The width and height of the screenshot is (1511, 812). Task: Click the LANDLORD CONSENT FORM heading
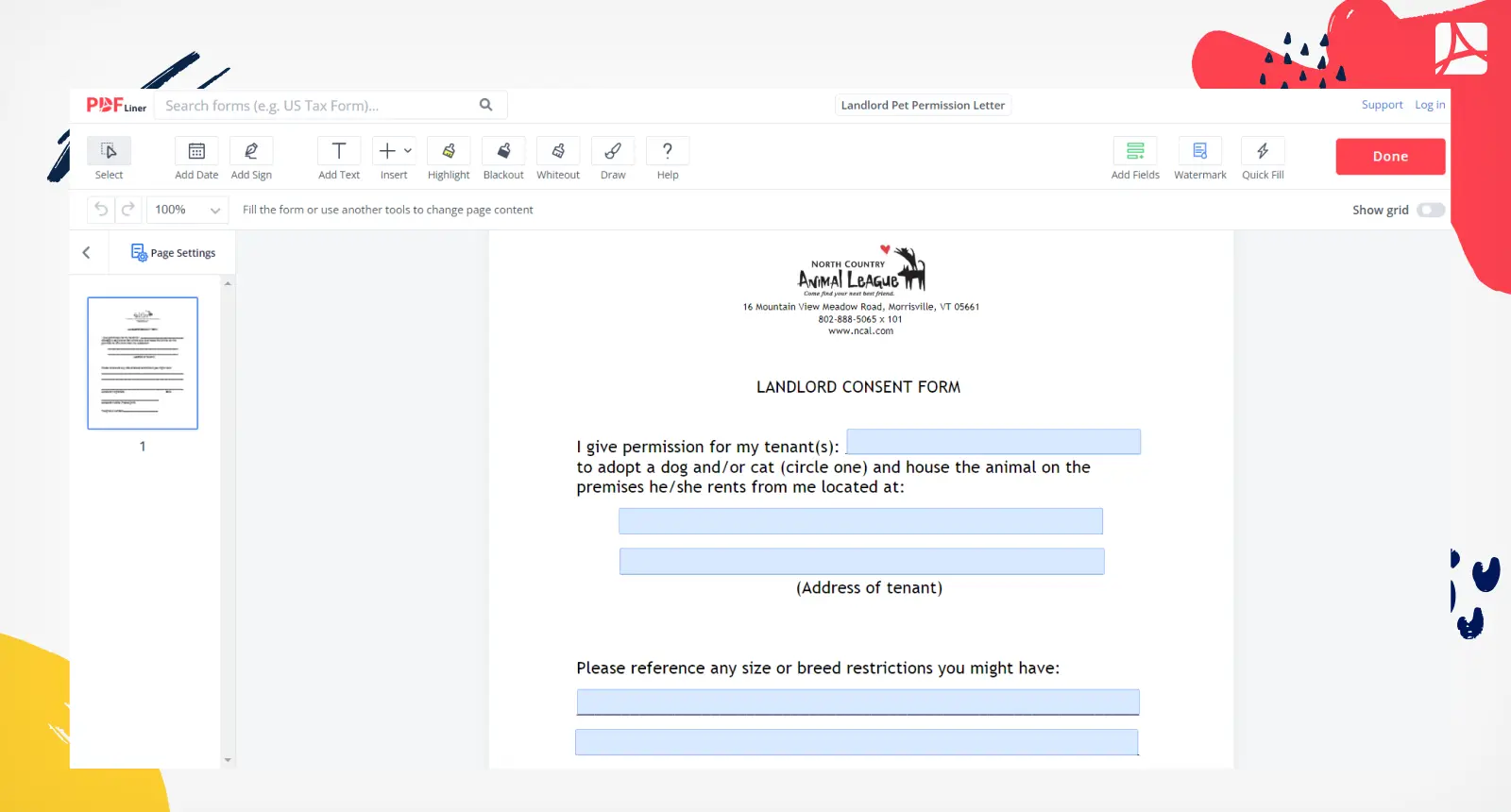[858, 387]
